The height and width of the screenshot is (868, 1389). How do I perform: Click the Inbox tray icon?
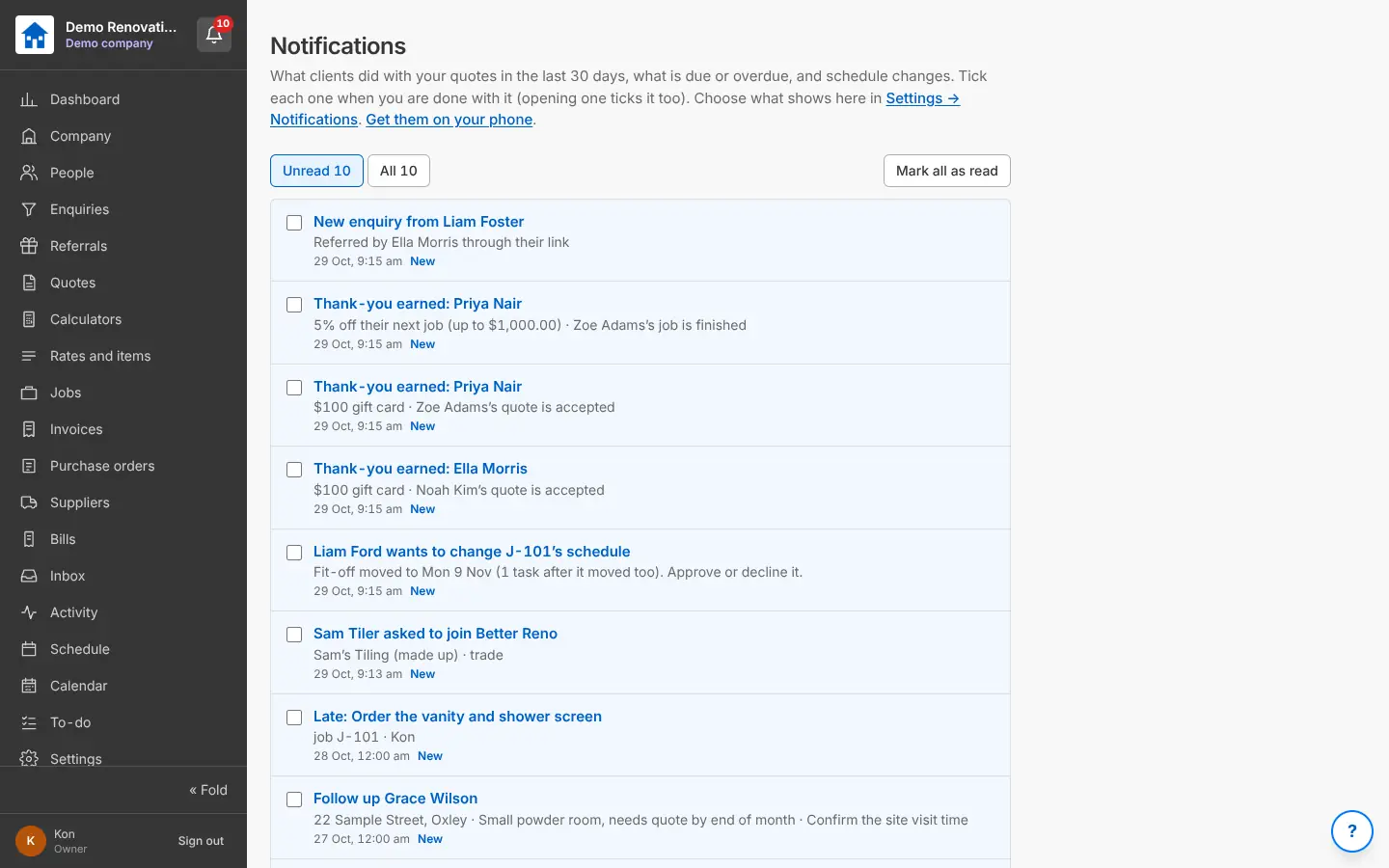29,576
